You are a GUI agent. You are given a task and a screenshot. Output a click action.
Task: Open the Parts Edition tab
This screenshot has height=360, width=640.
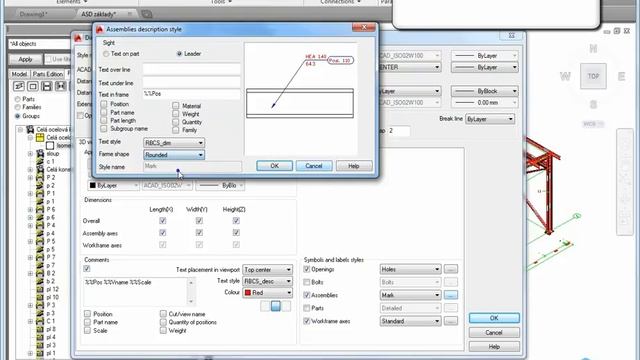[x=48, y=74]
